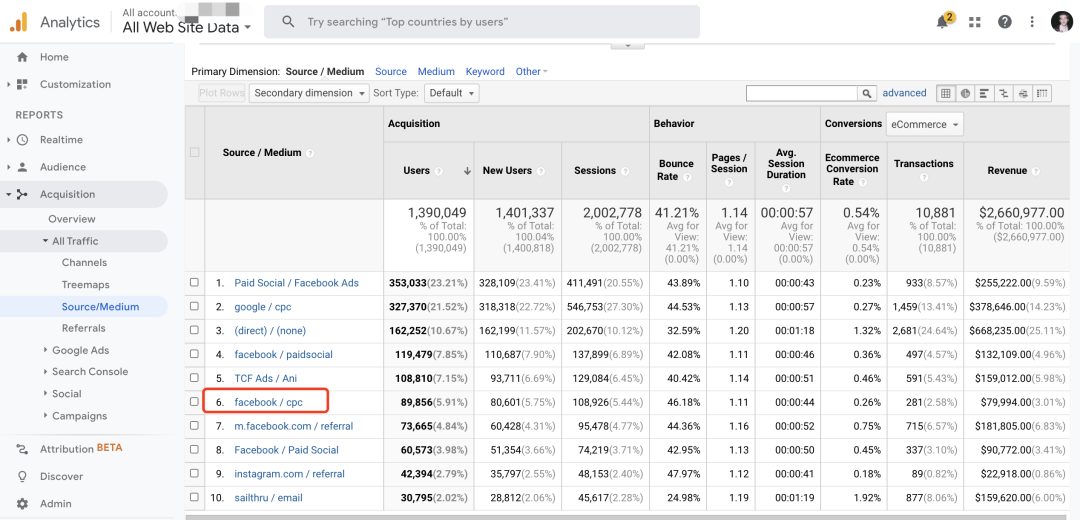Open the instagram.com / referral source link
Screen dimensions: 1080x520
pyautogui.click(x=289, y=474)
